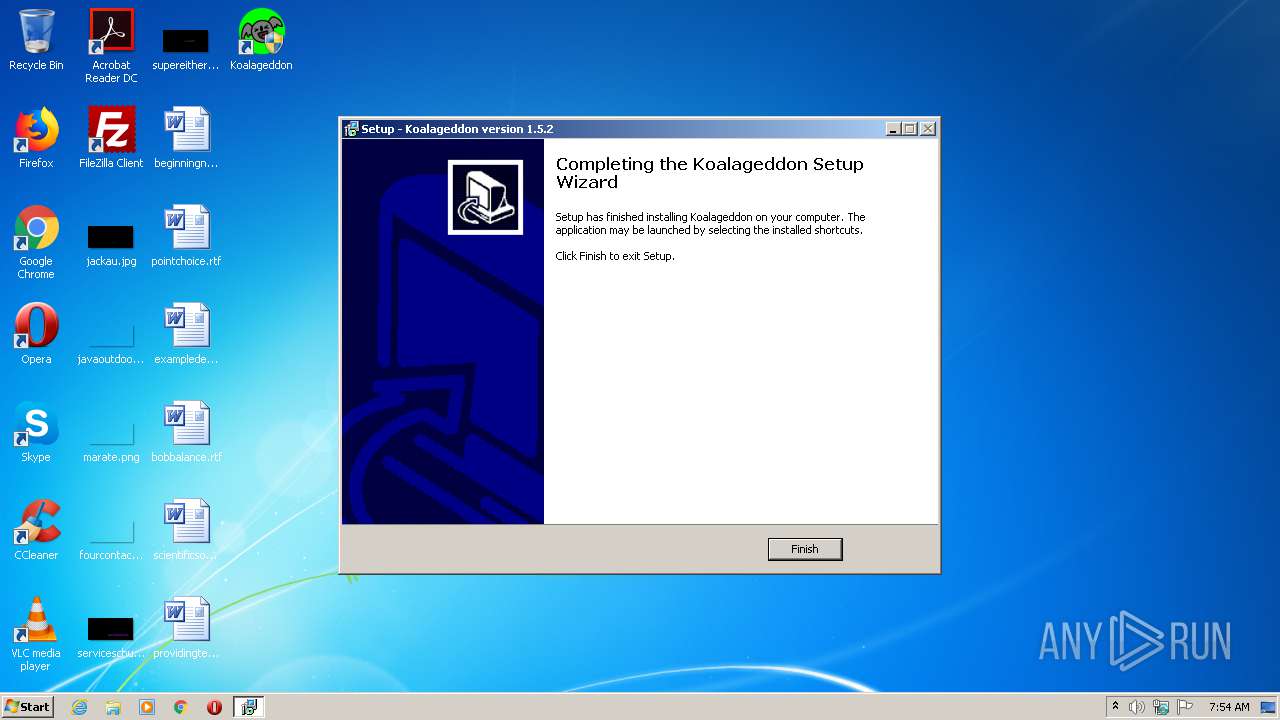Select VLC media player desktop shortcut
The height and width of the screenshot is (720, 1280).
click(36, 634)
